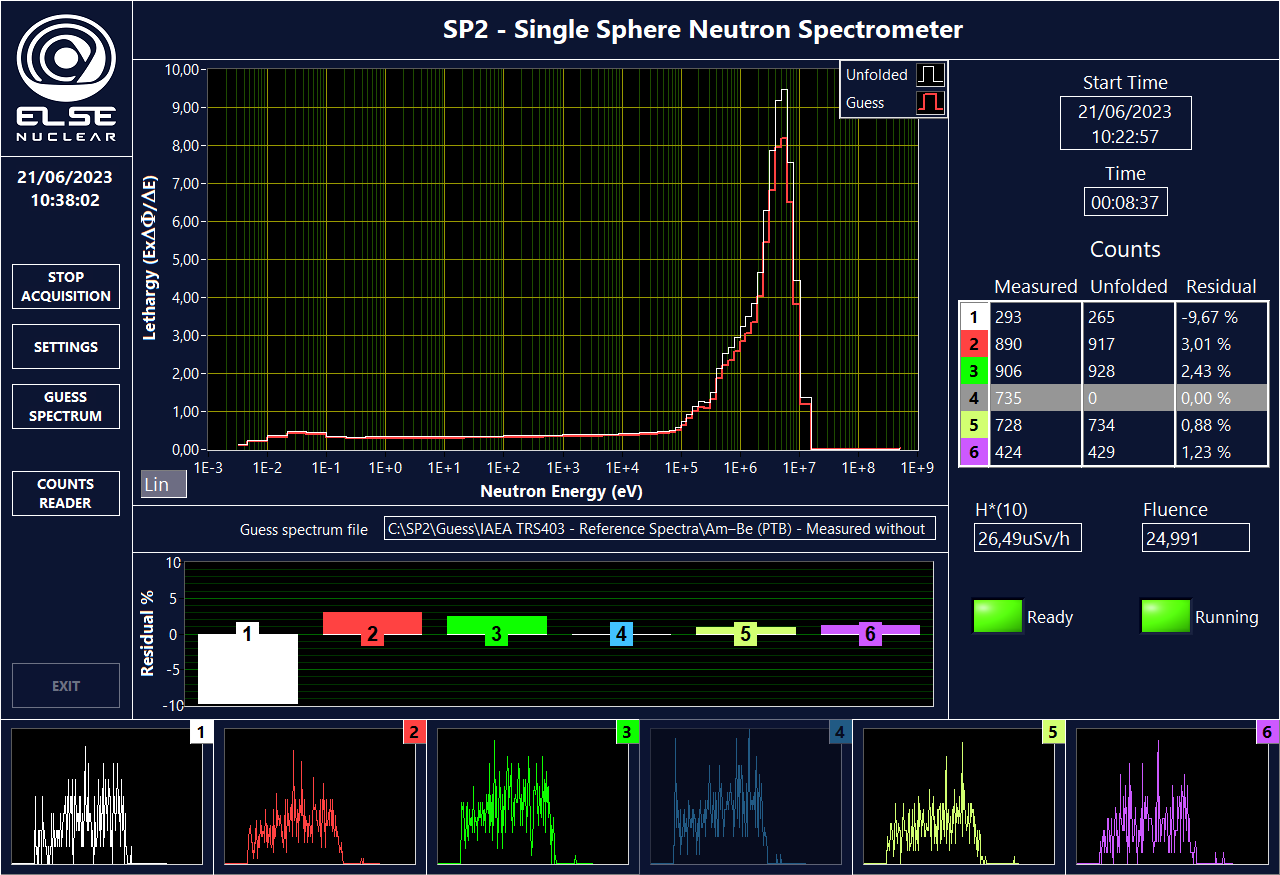Click the Unfolded legend line icon
This screenshot has width=1280, height=875.
931,75
